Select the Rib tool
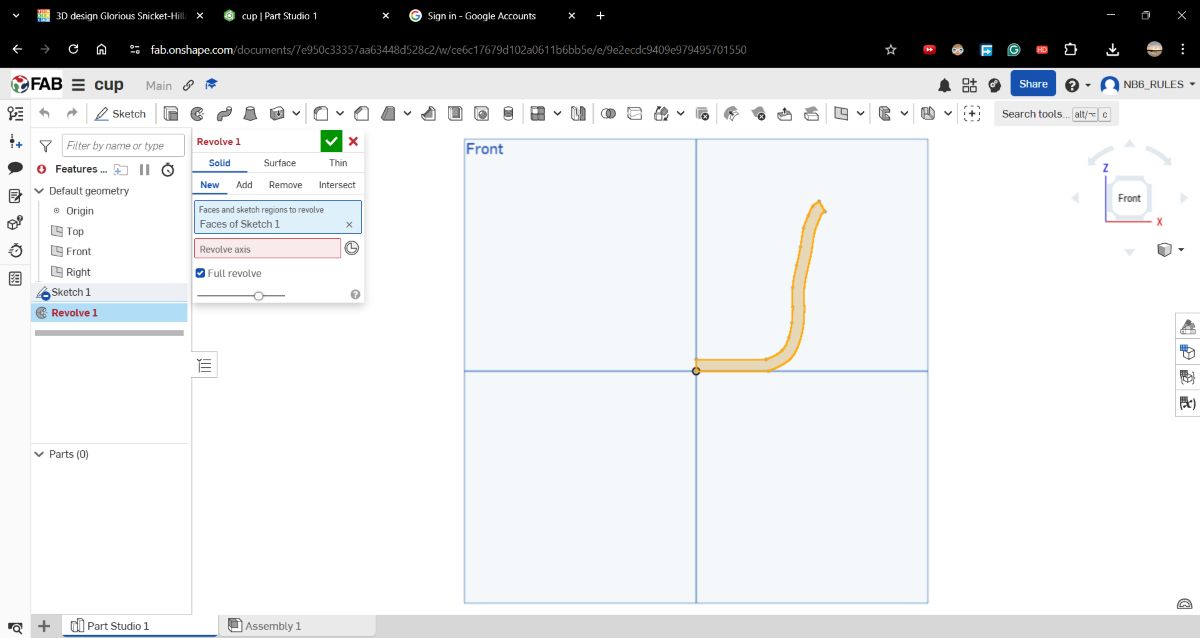The height and width of the screenshot is (638, 1200). point(428,113)
